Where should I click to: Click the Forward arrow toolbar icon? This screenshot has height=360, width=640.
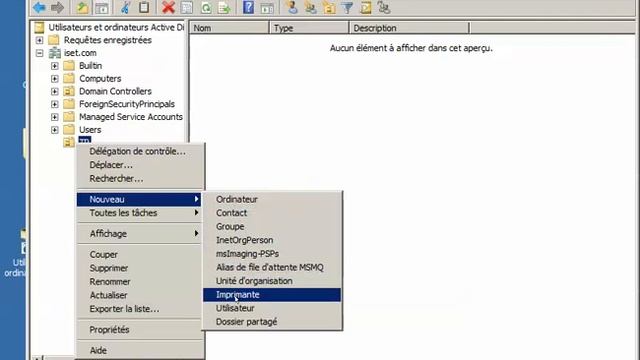[x=58, y=7]
